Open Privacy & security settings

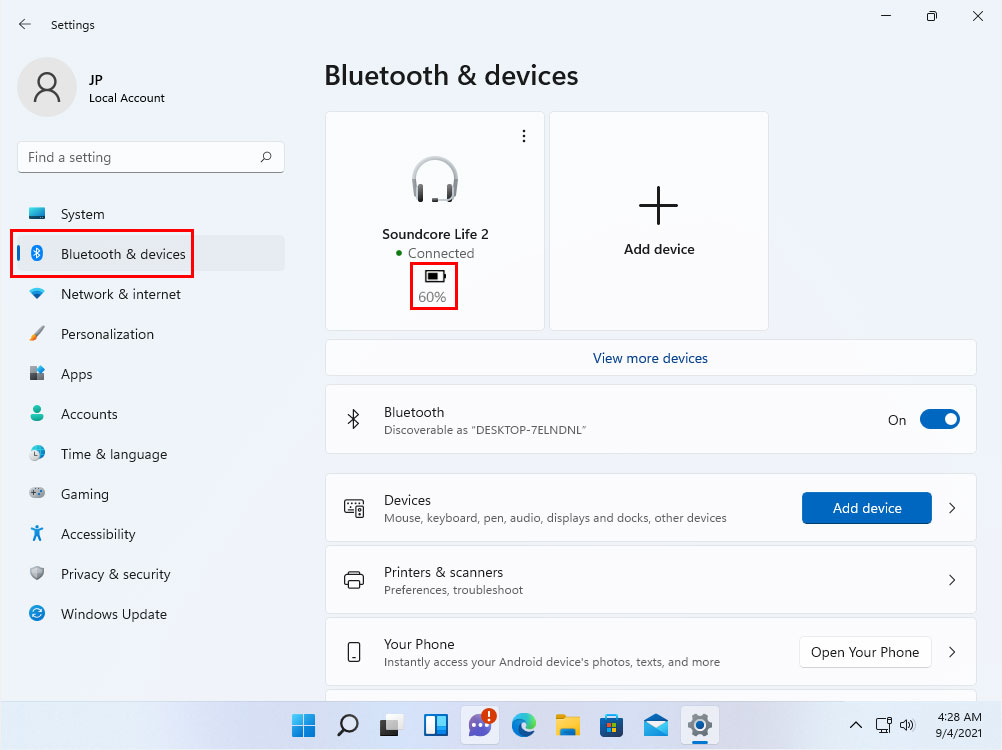[x=116, y=574]
